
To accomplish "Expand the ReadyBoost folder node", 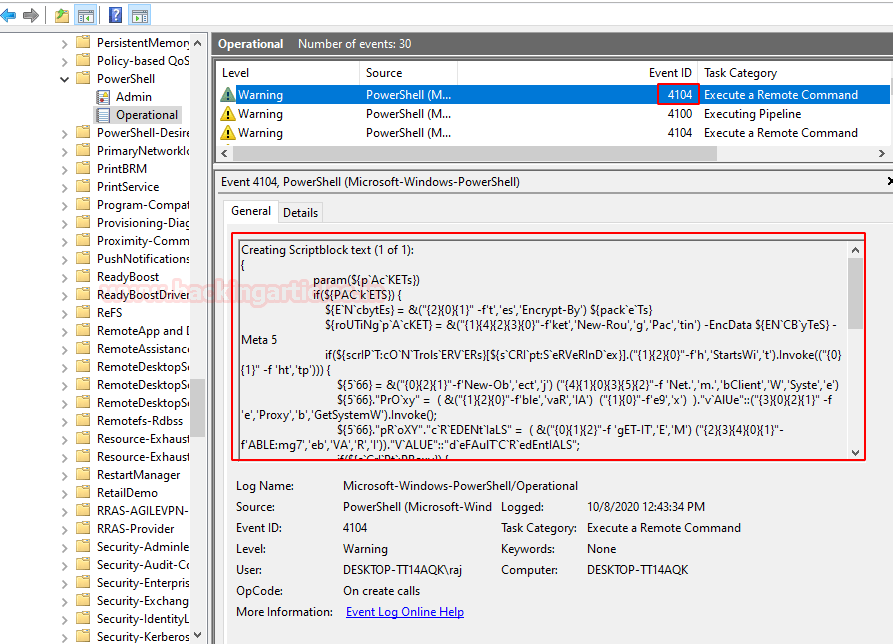I will (x=64, y=277).
